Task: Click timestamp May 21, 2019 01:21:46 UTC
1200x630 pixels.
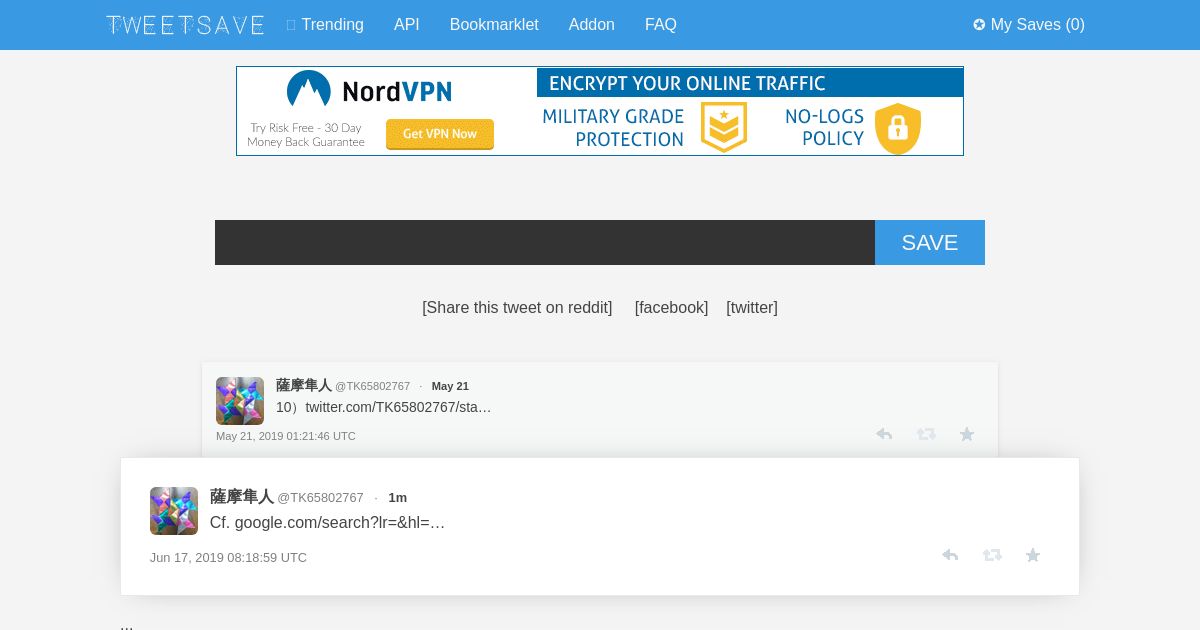Action: pyautogui.click(x=286, y=436)
